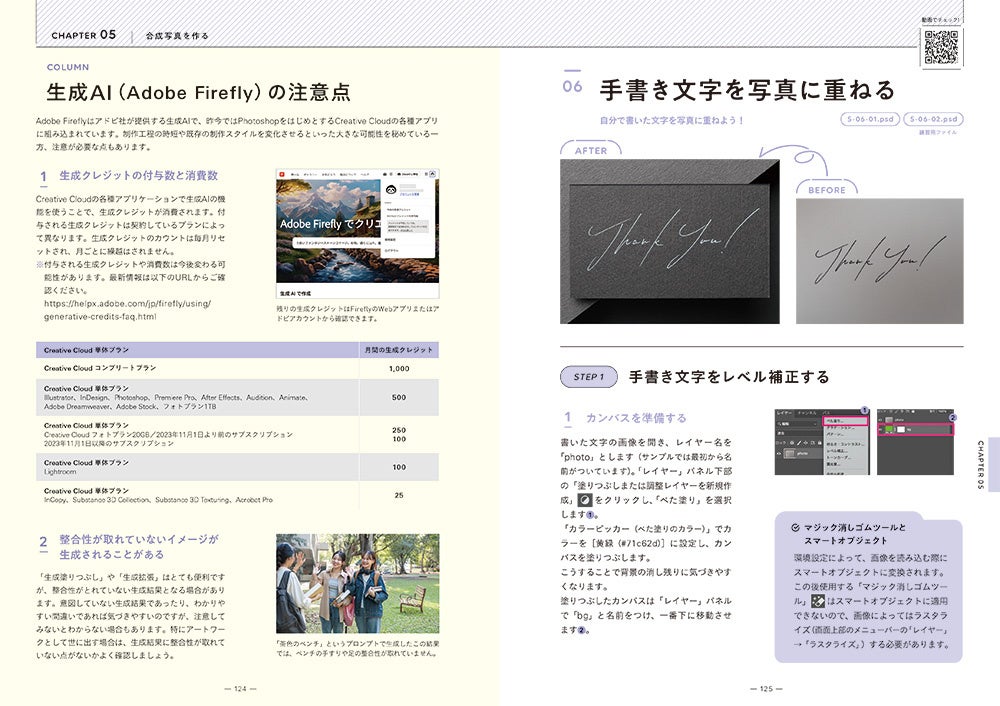The image size is (1000, 706).
Task: Select the Magic Eraser tool icon in tip box
Action: click(x=818, y=601)
